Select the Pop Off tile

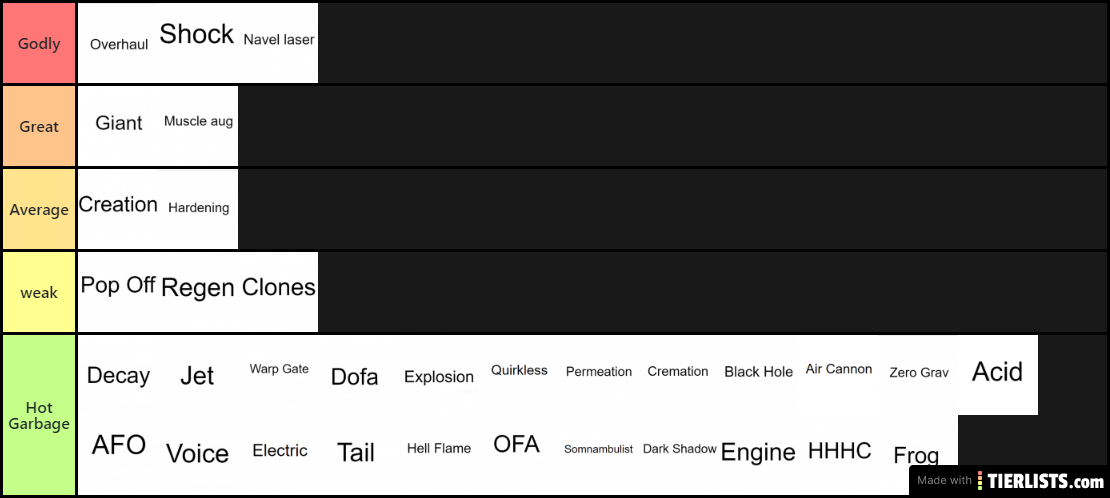118,292
